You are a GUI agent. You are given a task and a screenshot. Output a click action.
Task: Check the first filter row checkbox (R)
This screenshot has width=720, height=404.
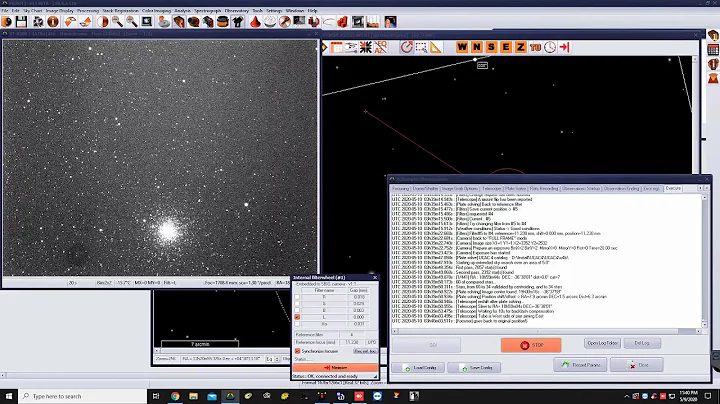(297, 297)
